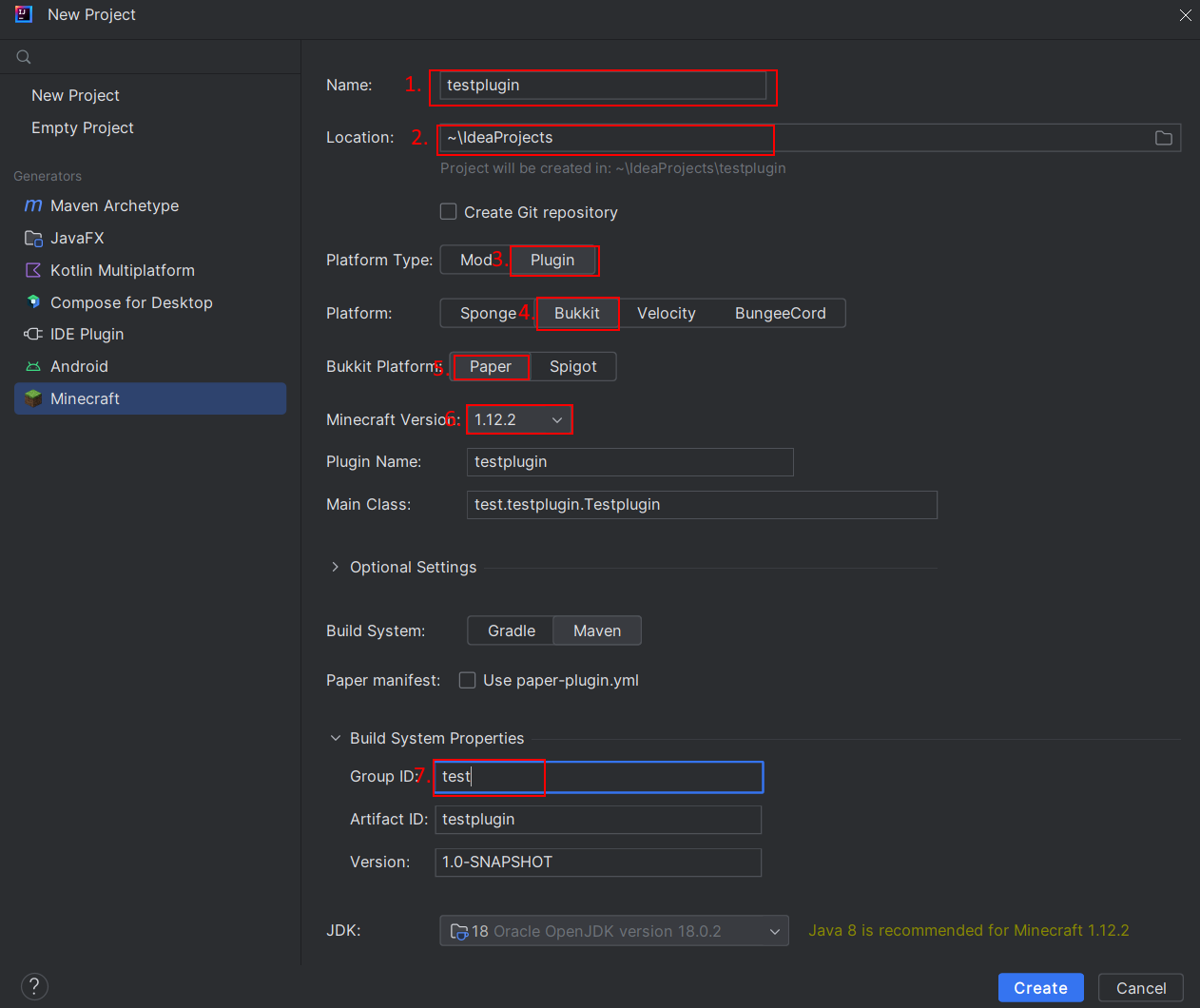Switch build system to Gradle

pos(512,630)
